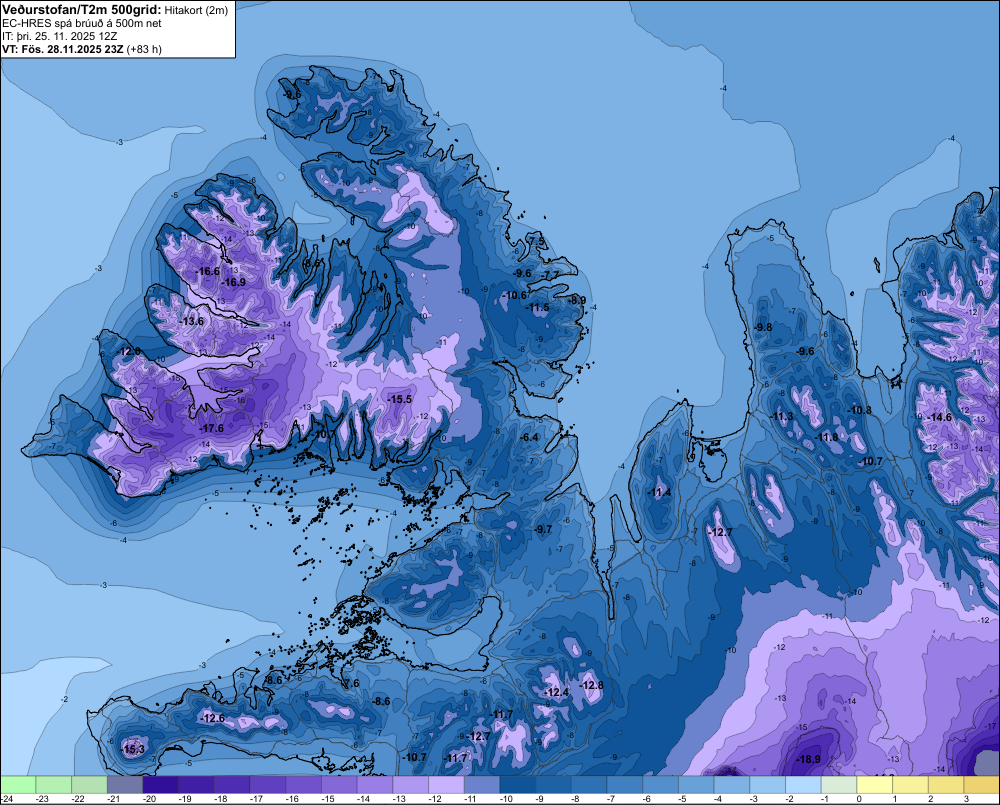This screenshot has height=805, width=1000.
Task: Click the -7.7 temperature value
Action: click(x=550, y=275)
